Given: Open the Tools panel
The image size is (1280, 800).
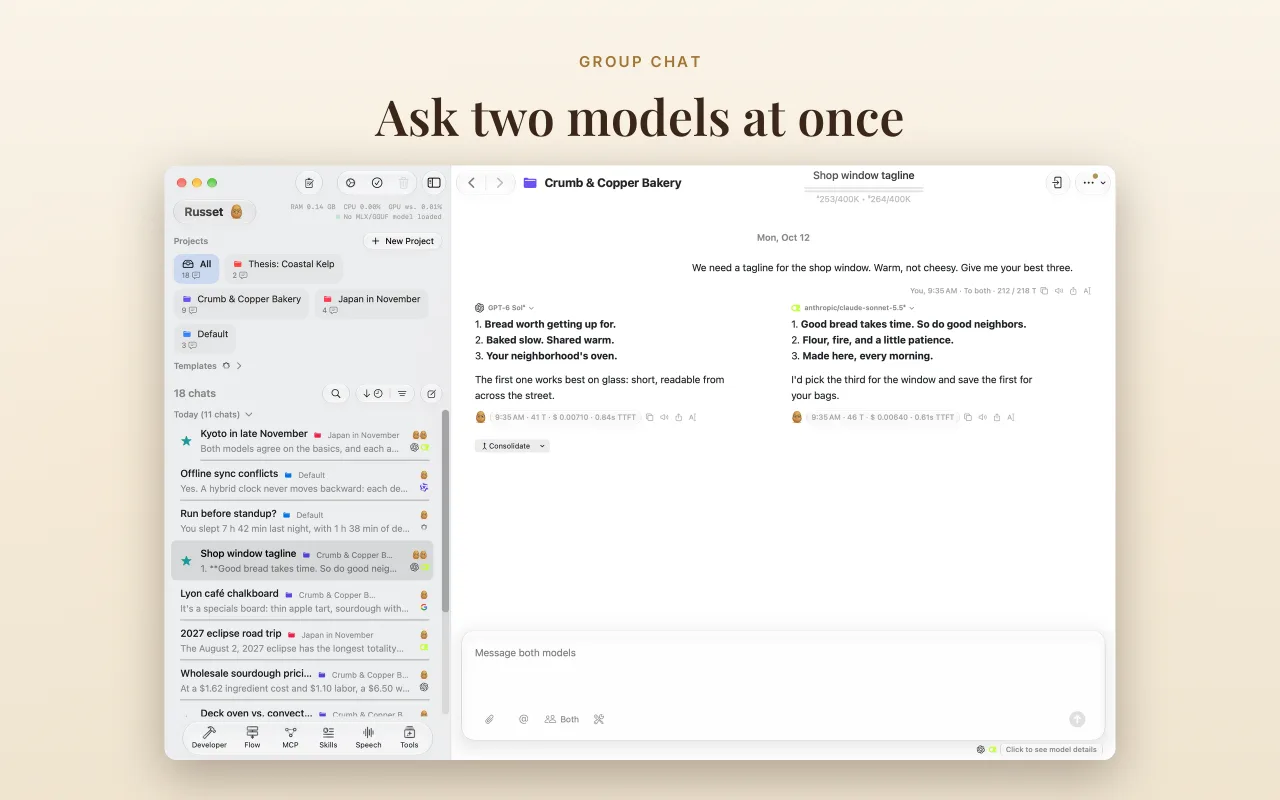Looking at the screenshot, I should pos(409,738).
